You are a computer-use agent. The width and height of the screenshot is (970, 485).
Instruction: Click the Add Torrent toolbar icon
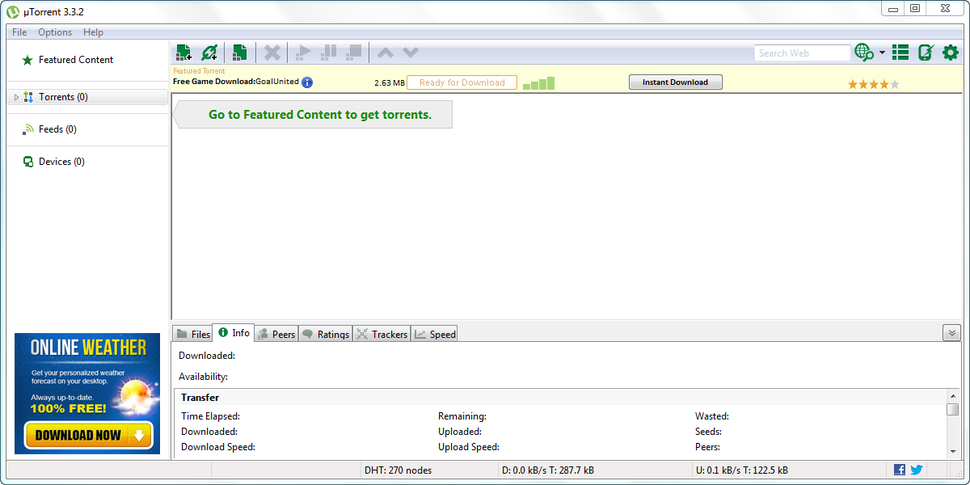pos(183,52)
